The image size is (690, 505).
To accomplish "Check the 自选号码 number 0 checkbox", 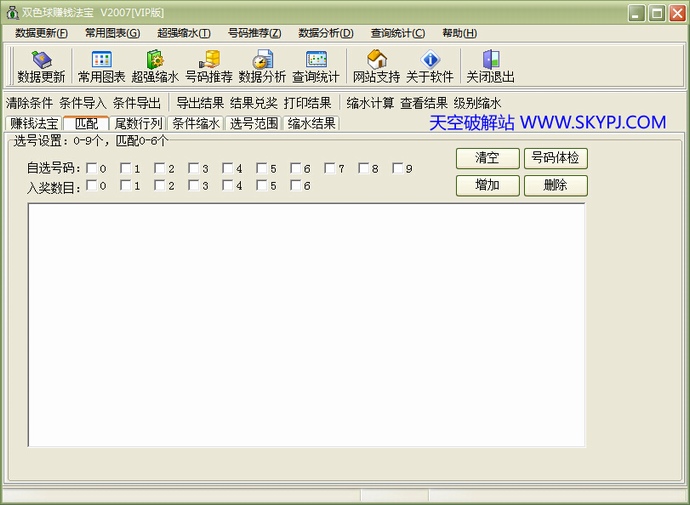I will pos(92,168).
